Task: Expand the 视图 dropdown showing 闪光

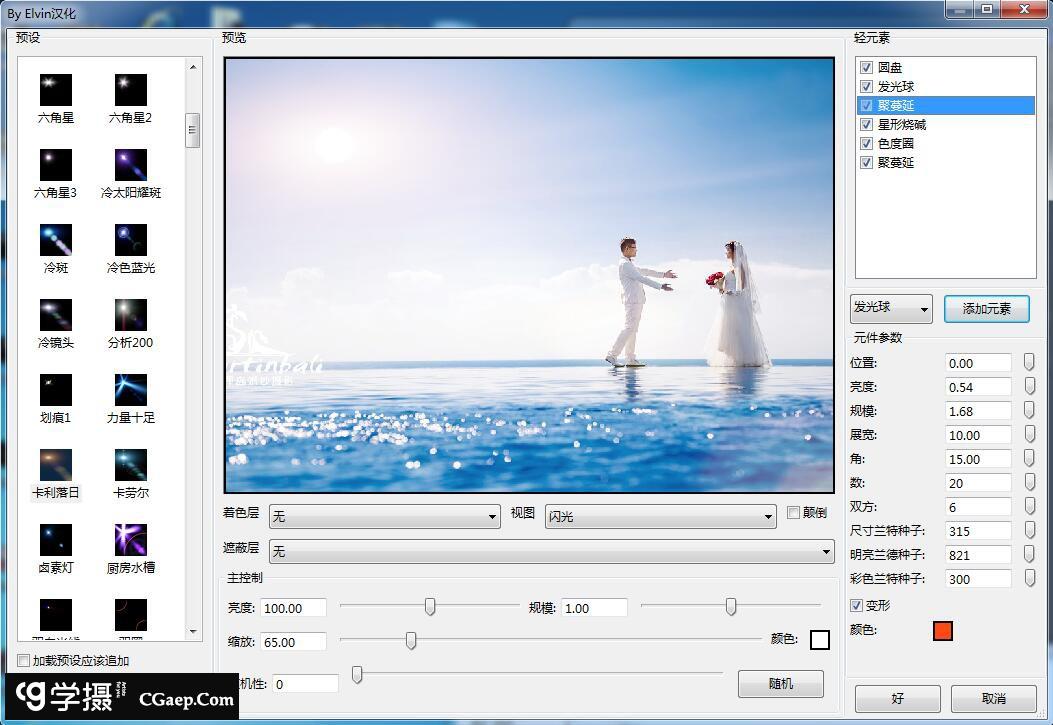Action: [660, 517]
